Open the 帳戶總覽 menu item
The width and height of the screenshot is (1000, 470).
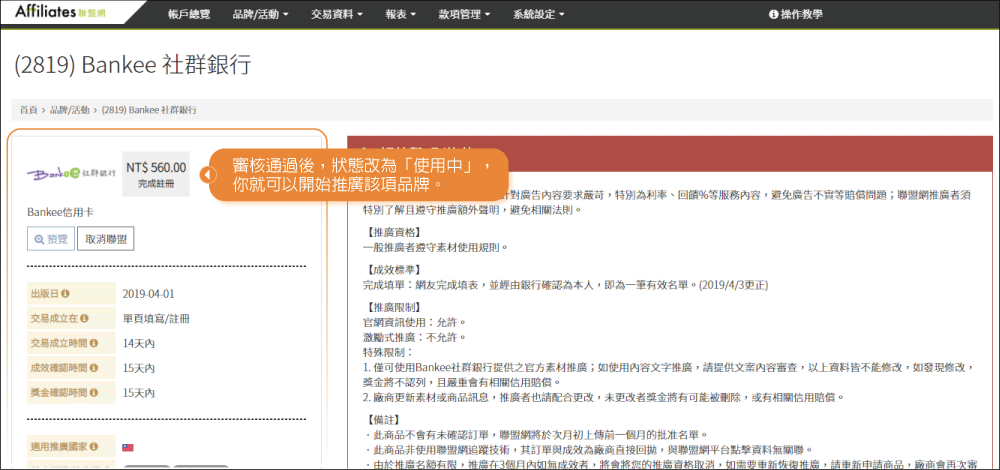pos(189,13)
